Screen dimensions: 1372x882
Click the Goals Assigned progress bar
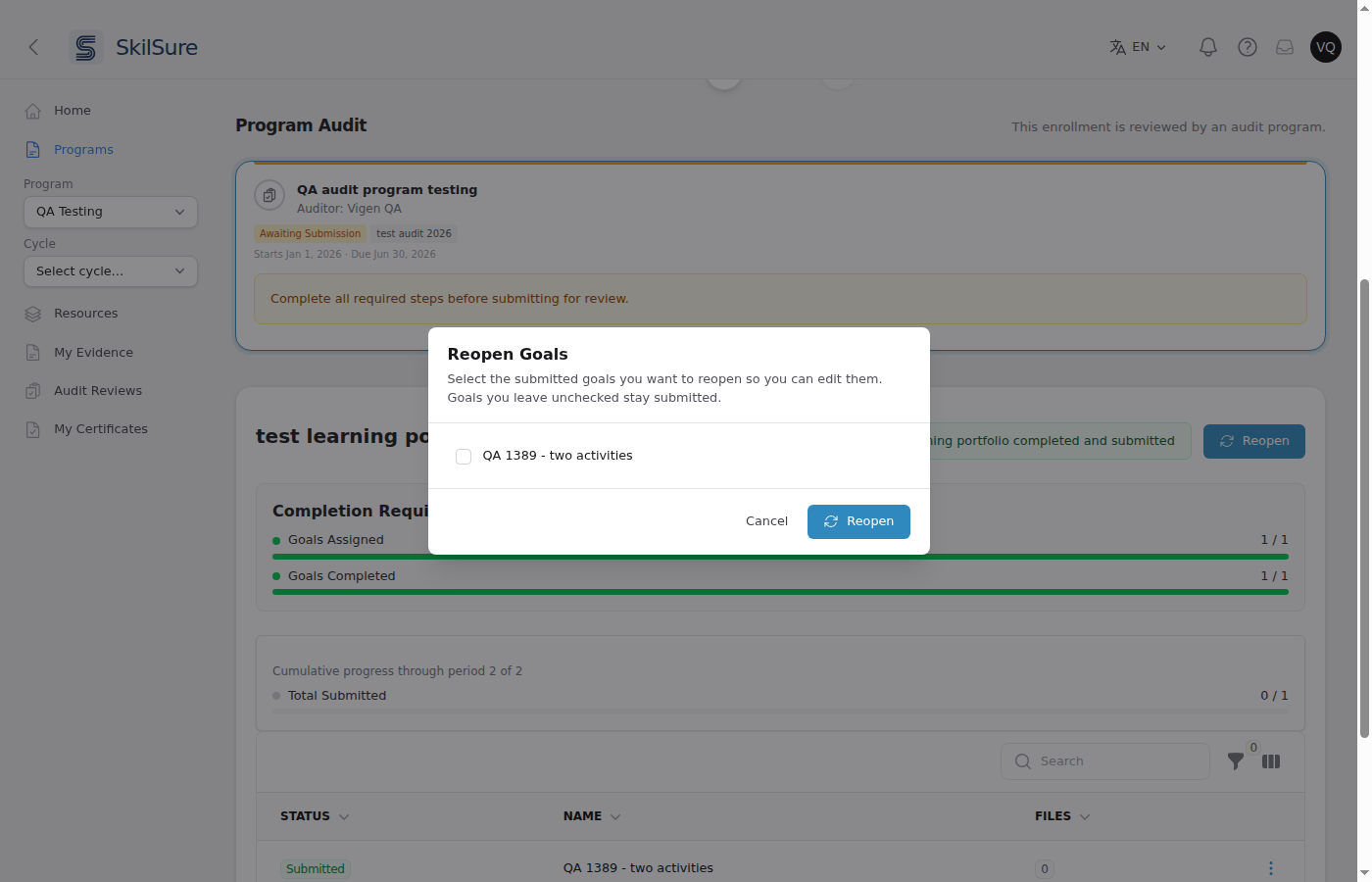(x=780, y=557)
